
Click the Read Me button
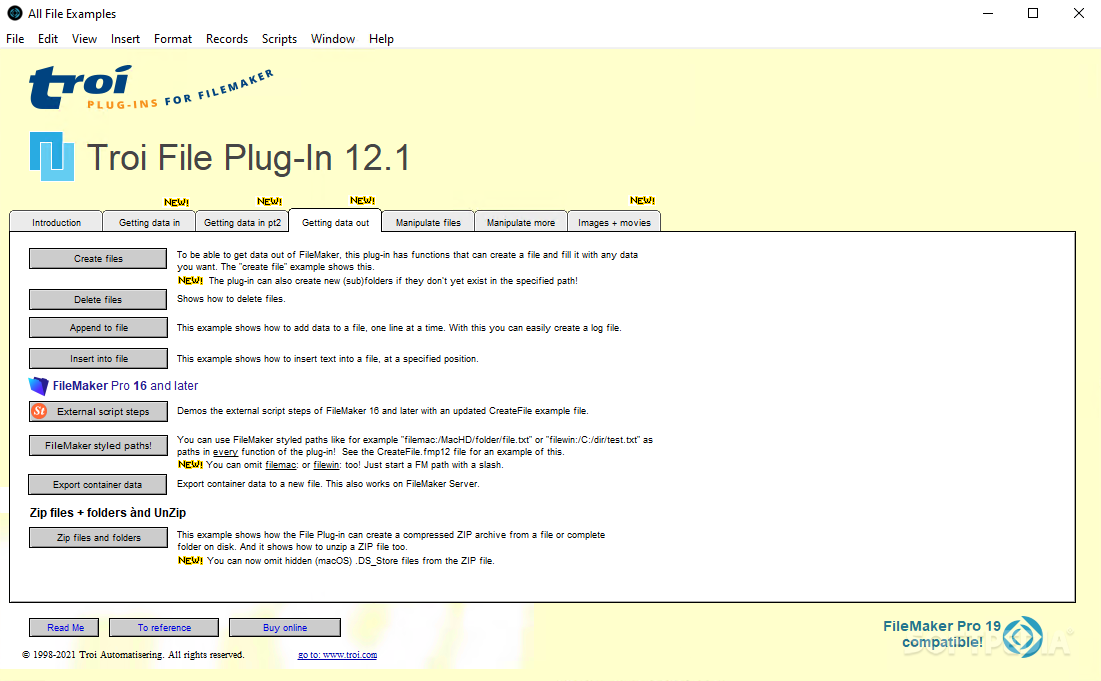click(x=64, y=627)
